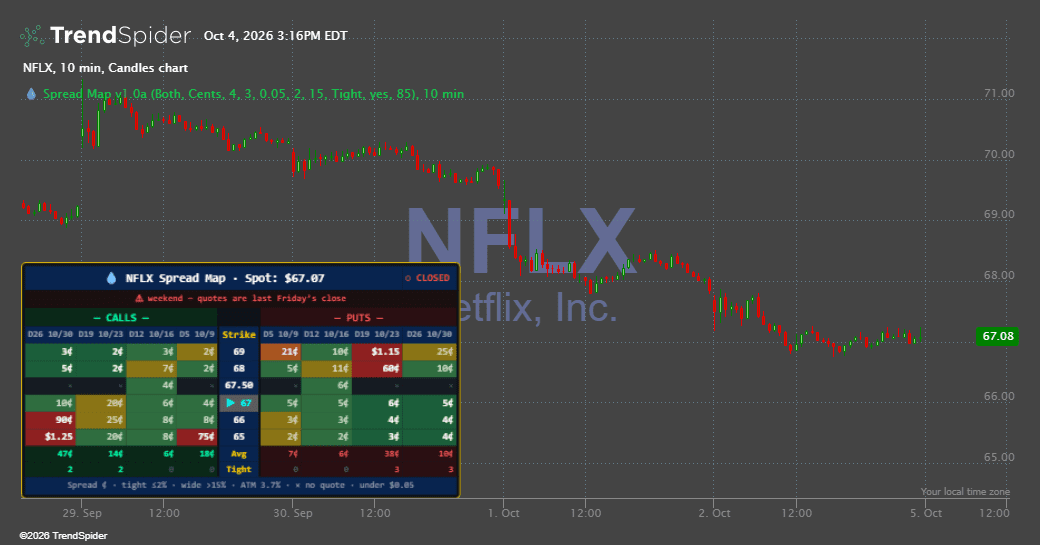This screenshot has width=1040, height=545.
Task: Click the calls D5 10/9 column header
Action: 197,334
